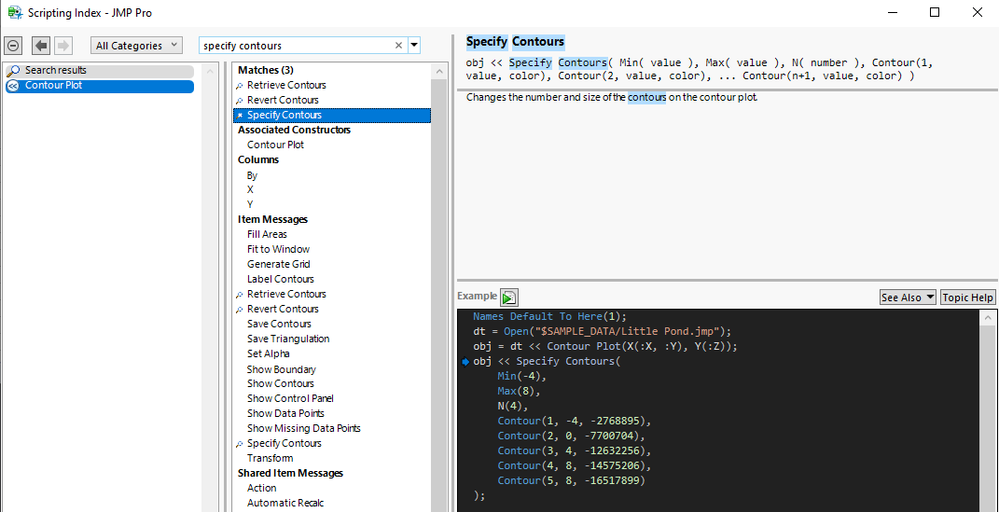Run the example script with green play icon

click(509, 297)
